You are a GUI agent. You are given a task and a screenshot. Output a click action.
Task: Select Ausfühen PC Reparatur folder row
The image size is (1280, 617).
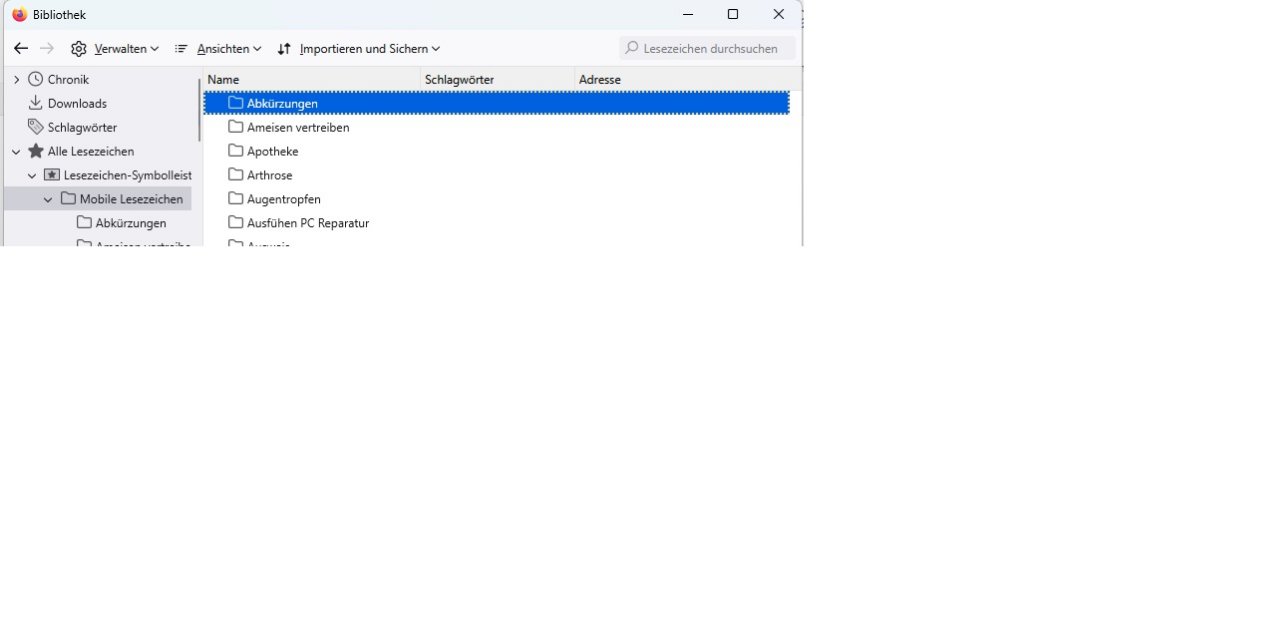click(x=497, y=223)
